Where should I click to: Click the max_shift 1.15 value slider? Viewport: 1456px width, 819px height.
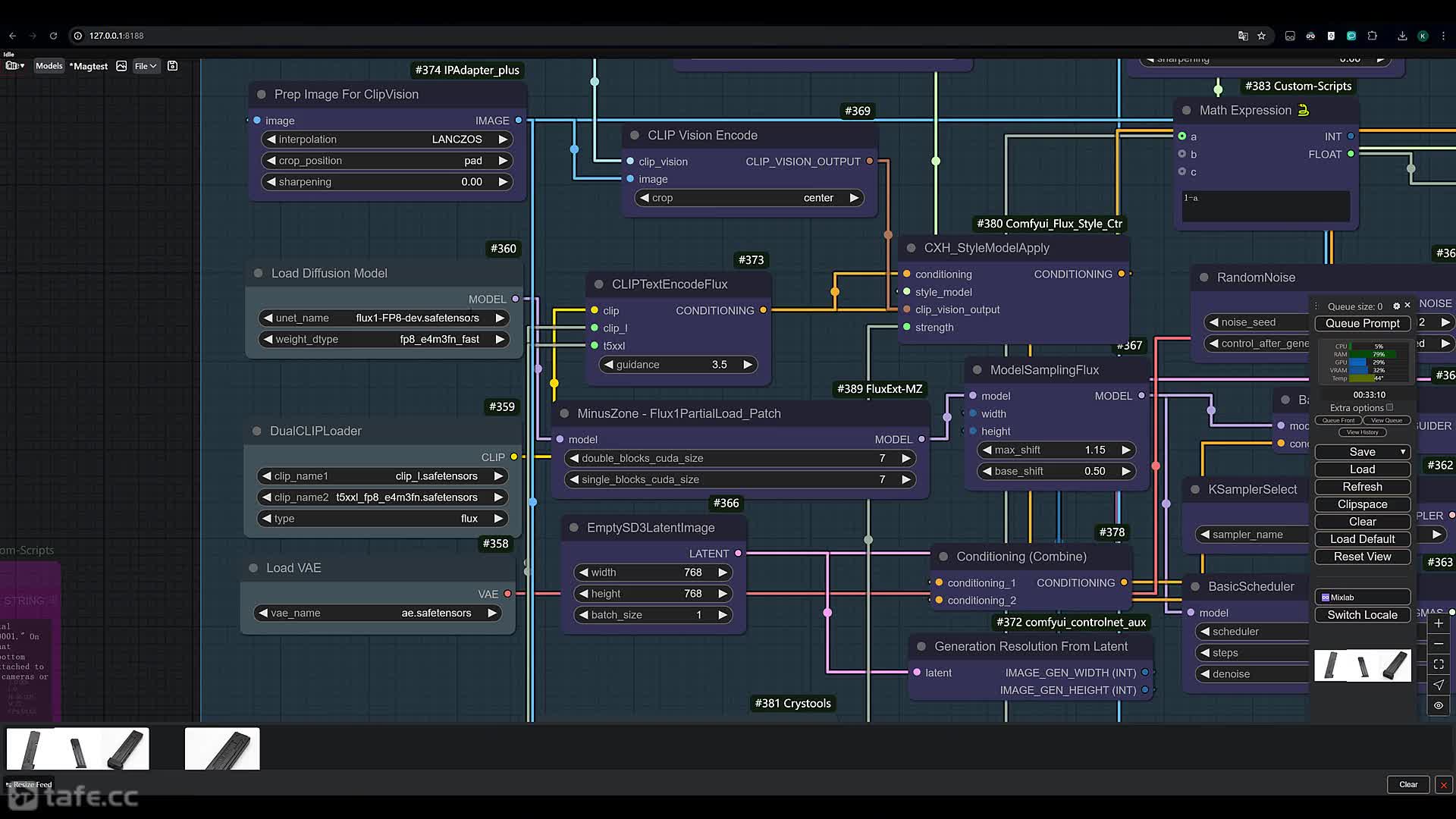pyautogui.click(x=1057, y=450)
